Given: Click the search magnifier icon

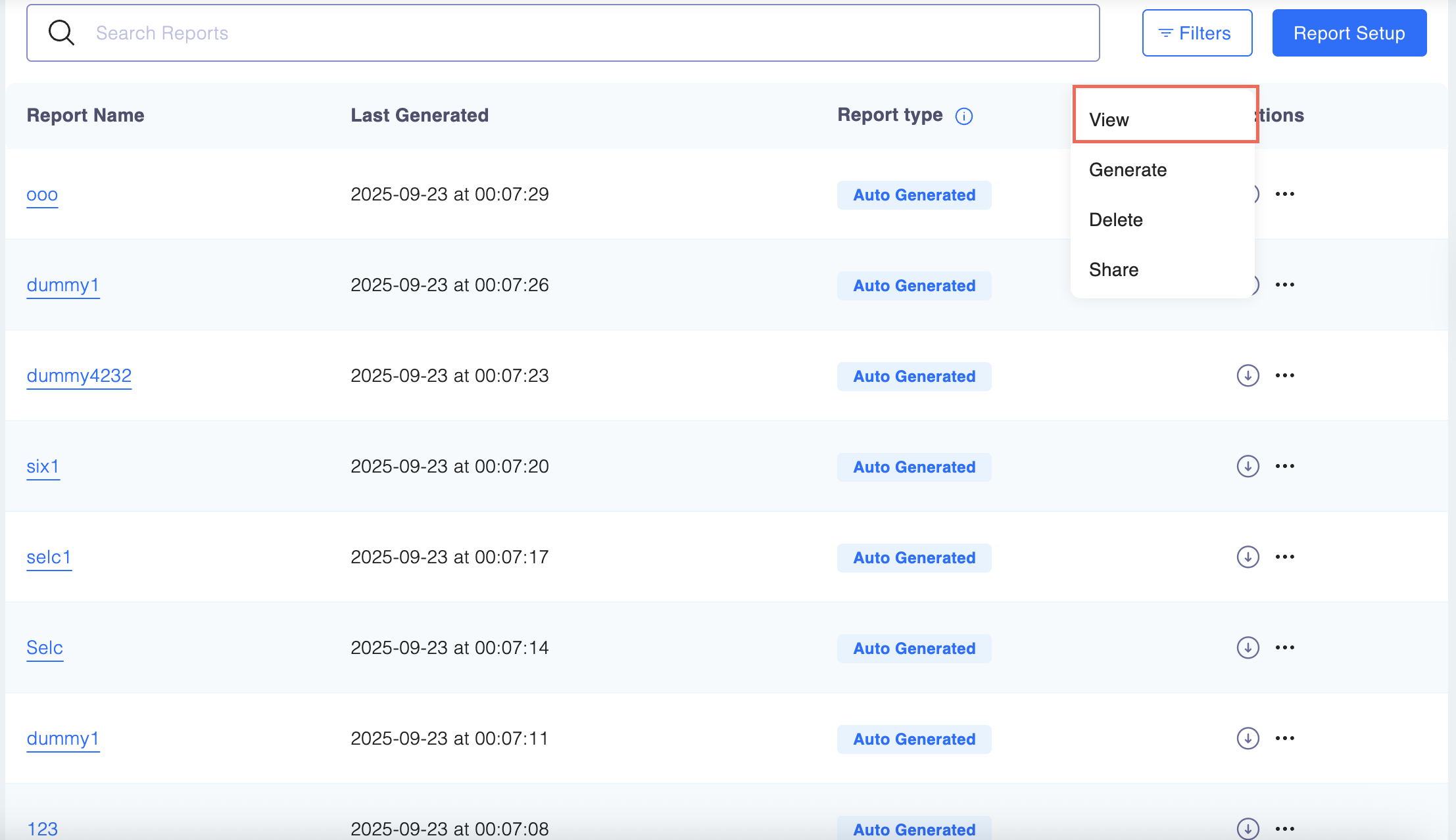Looking at the screenshot, I should tap(61, 33).
